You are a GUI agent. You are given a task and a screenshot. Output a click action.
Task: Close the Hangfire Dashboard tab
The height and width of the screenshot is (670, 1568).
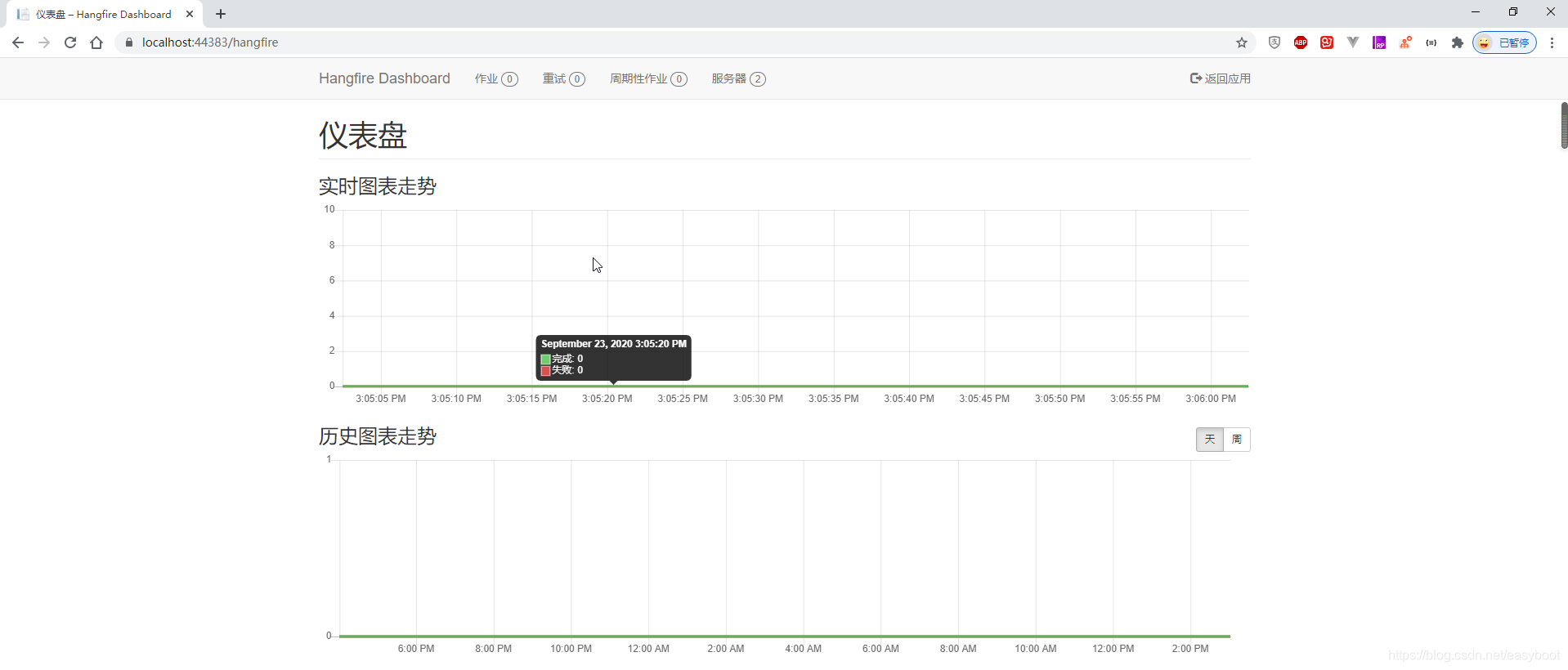pos(190,14)
